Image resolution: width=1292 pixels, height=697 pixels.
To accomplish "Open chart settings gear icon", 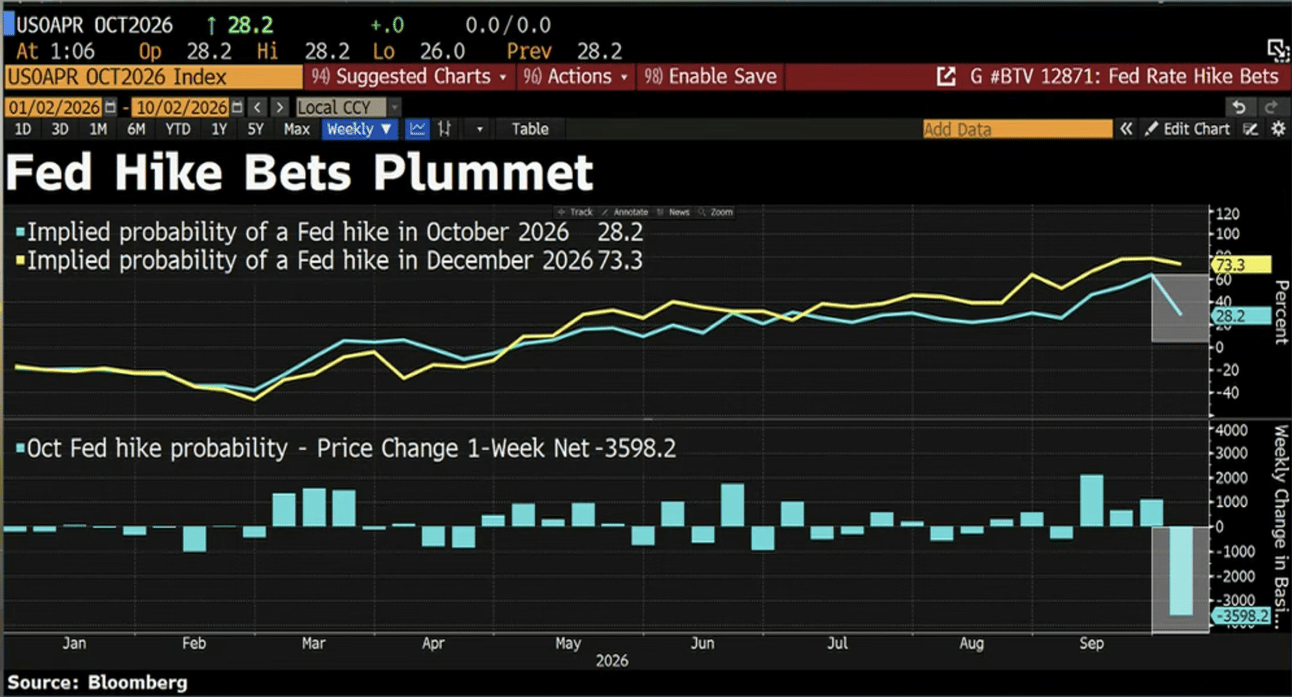I will point(1277,129).
